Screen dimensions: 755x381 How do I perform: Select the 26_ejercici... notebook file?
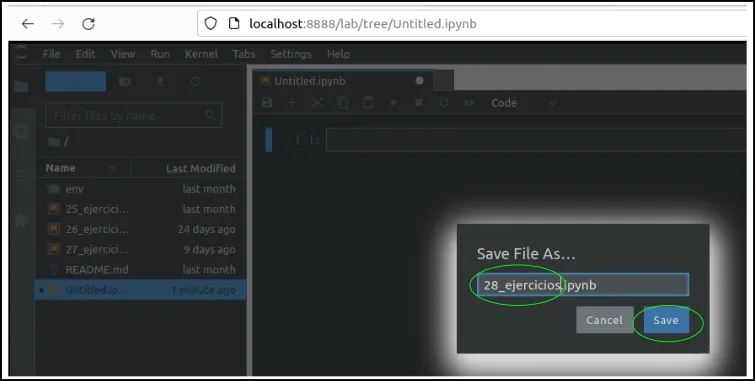[x=141, y=229]
